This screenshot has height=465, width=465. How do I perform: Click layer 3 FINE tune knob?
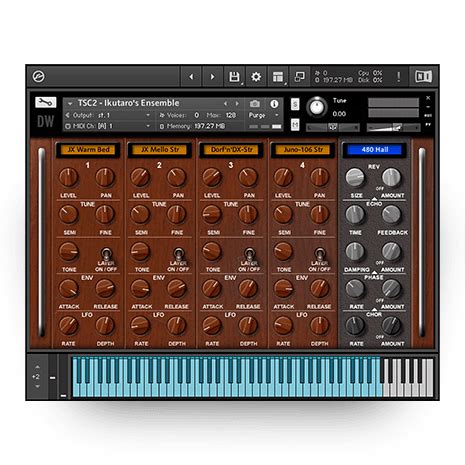click(248, 214)
